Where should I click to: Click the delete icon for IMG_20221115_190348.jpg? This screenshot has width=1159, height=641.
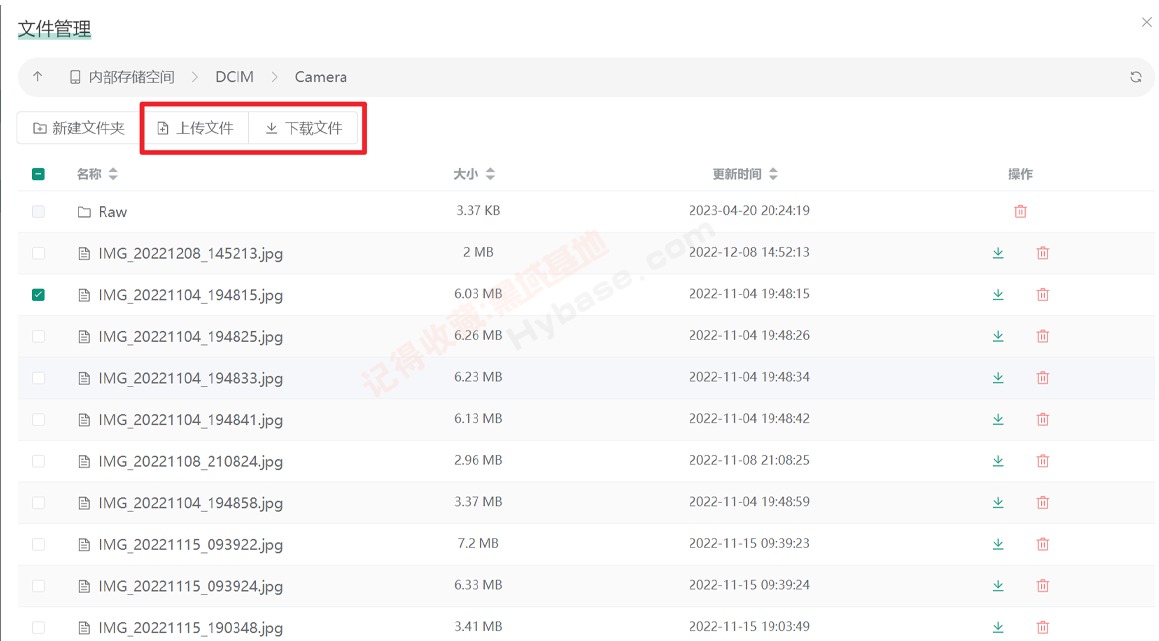(1042, 627)
